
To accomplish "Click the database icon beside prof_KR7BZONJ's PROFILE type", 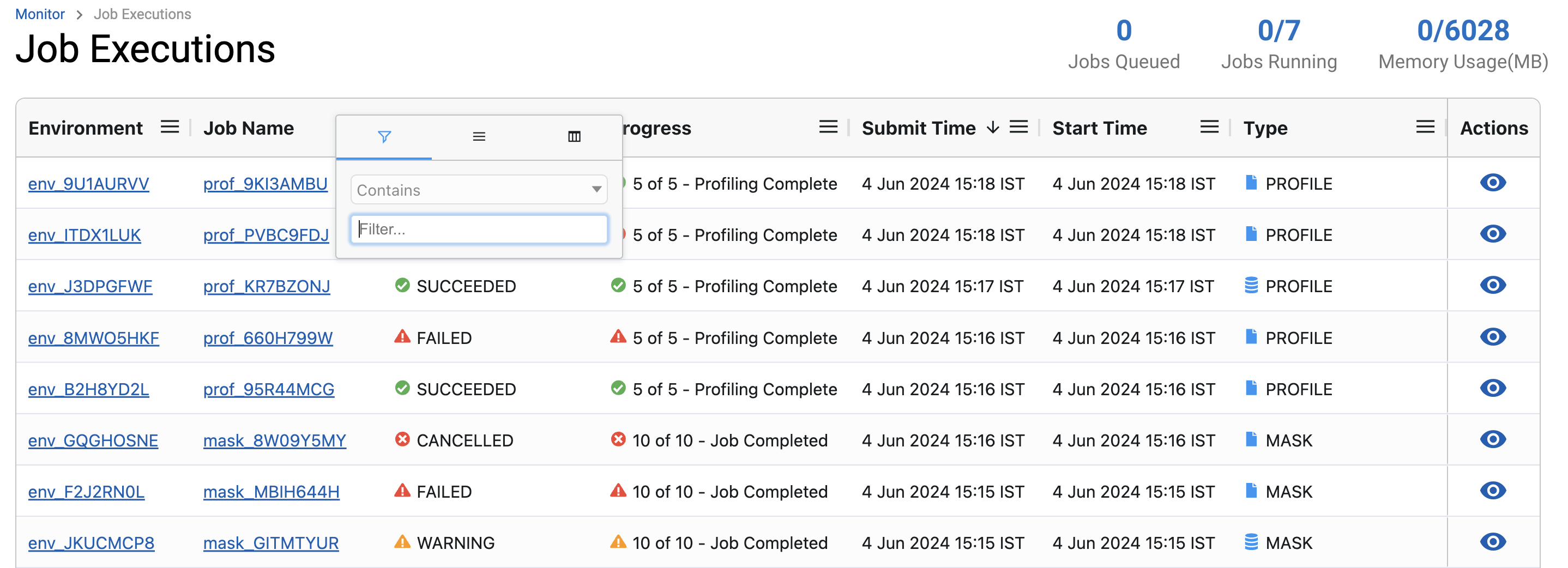I will click(1251, 285).
